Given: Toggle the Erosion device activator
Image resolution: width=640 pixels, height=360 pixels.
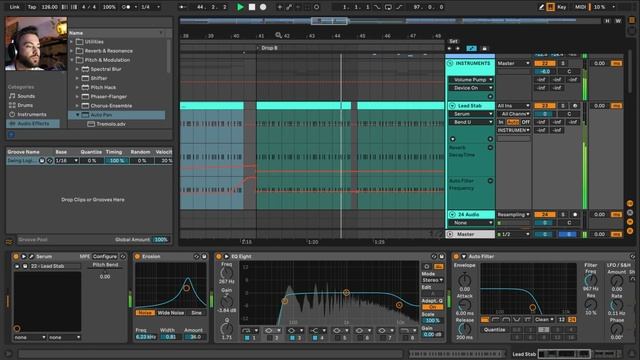Looking at the screenshot, I should coord(138,256).
